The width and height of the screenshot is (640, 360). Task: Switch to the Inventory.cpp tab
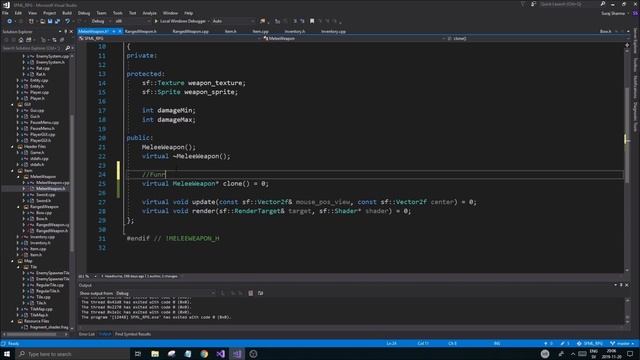333,31
